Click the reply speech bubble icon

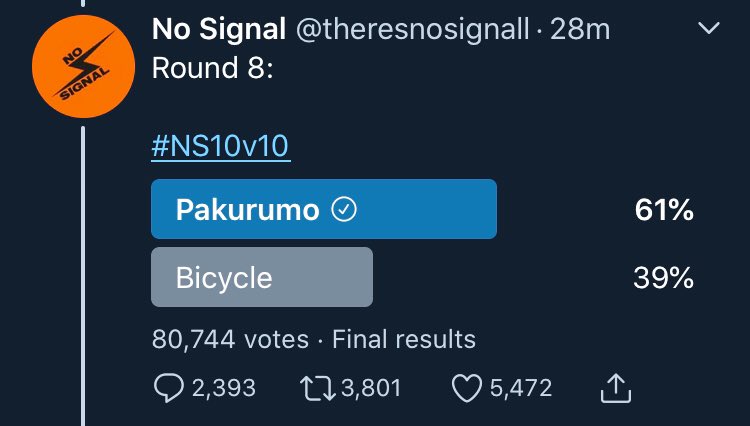click(168, 387)
